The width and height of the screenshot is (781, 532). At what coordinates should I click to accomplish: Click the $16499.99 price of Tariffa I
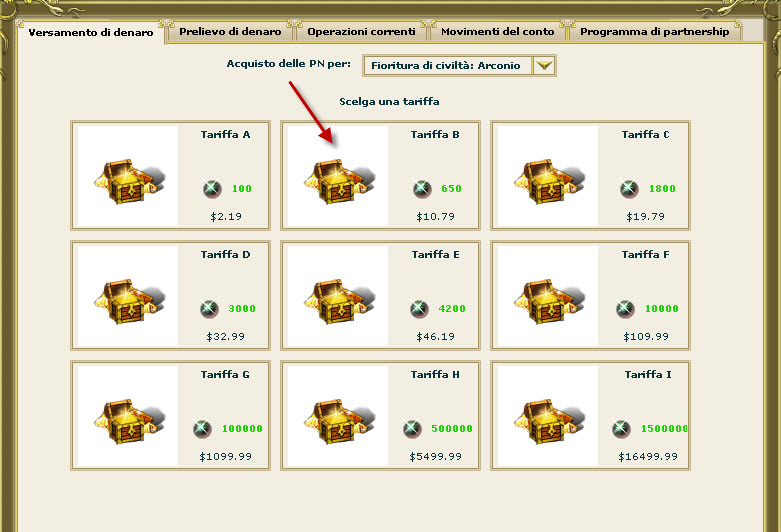648,457
